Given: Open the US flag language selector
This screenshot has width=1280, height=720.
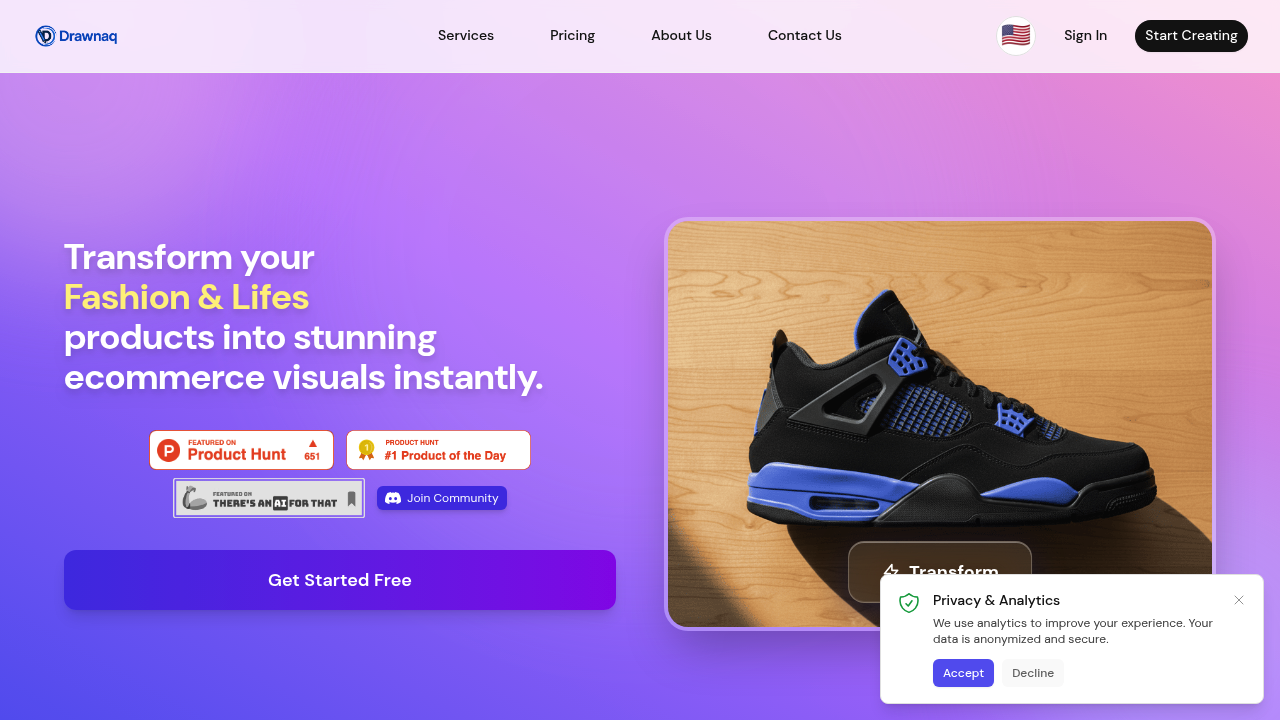Looking at the screenshot, I should point(1015,36).
